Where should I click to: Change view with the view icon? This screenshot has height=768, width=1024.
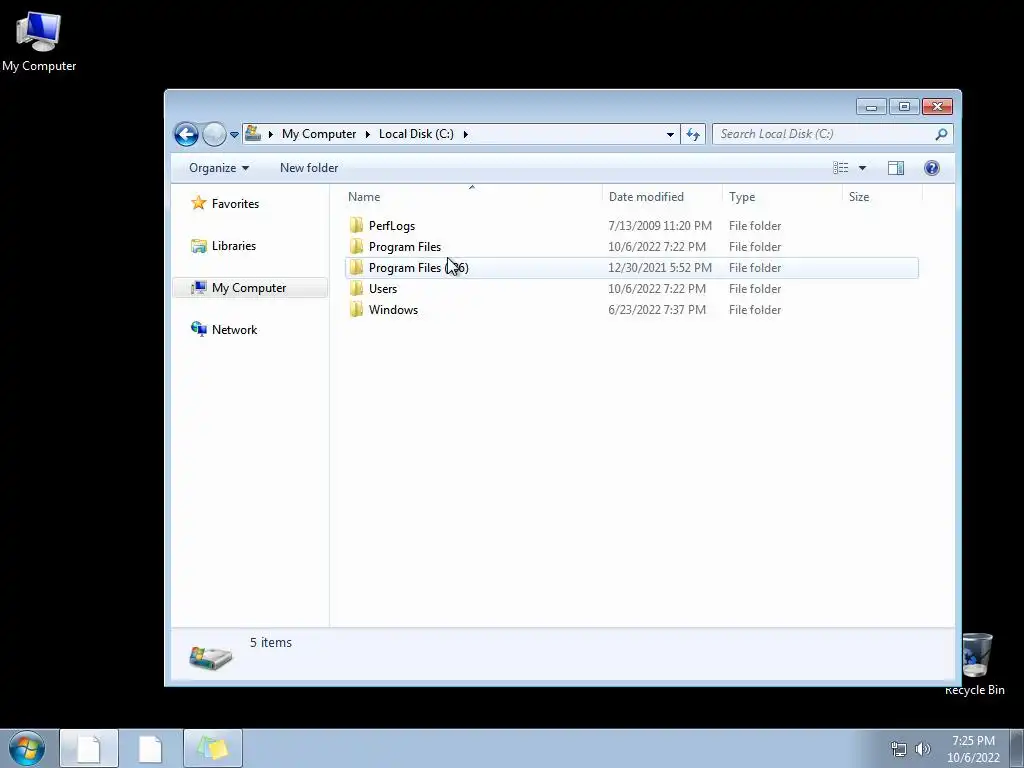click(x=840, y=168)
